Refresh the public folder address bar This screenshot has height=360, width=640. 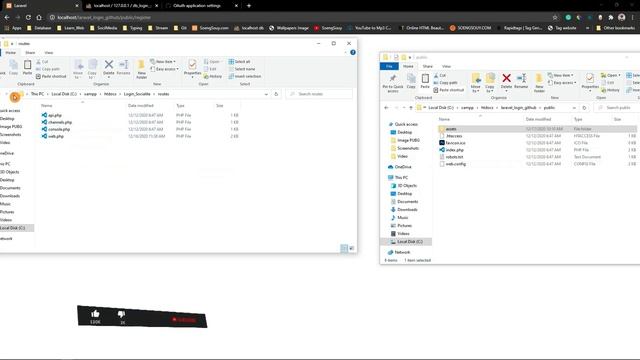(x=584, y=108)
